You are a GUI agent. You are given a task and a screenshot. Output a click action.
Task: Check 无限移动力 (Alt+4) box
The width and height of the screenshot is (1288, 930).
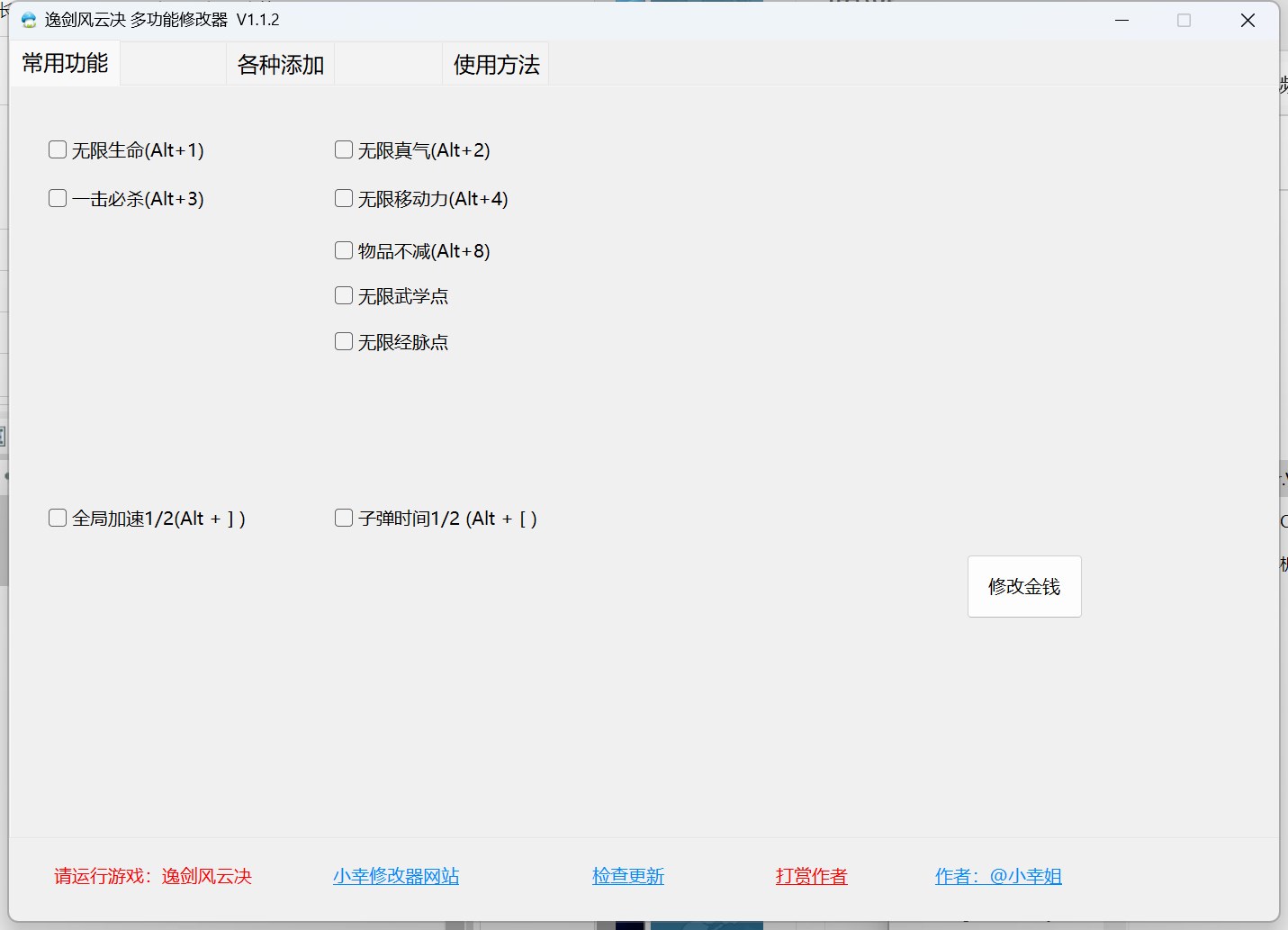(x=344, y=198)
